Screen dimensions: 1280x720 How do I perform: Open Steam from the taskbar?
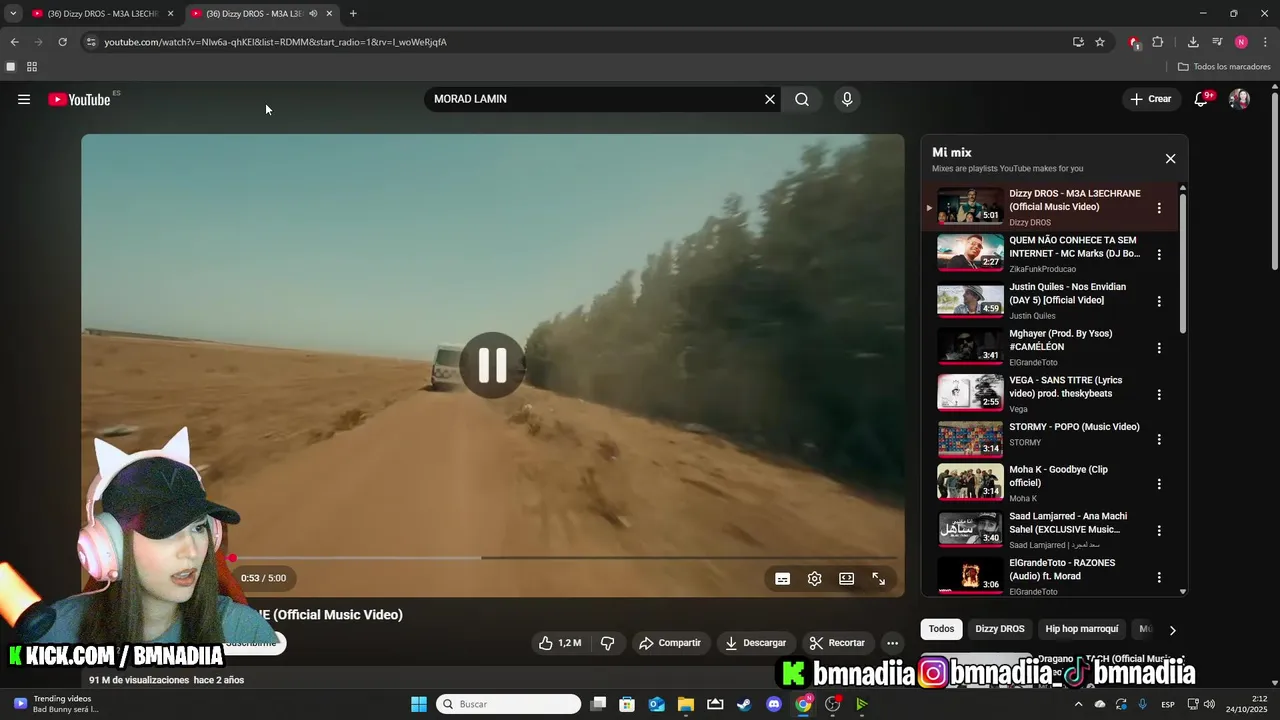744,704
